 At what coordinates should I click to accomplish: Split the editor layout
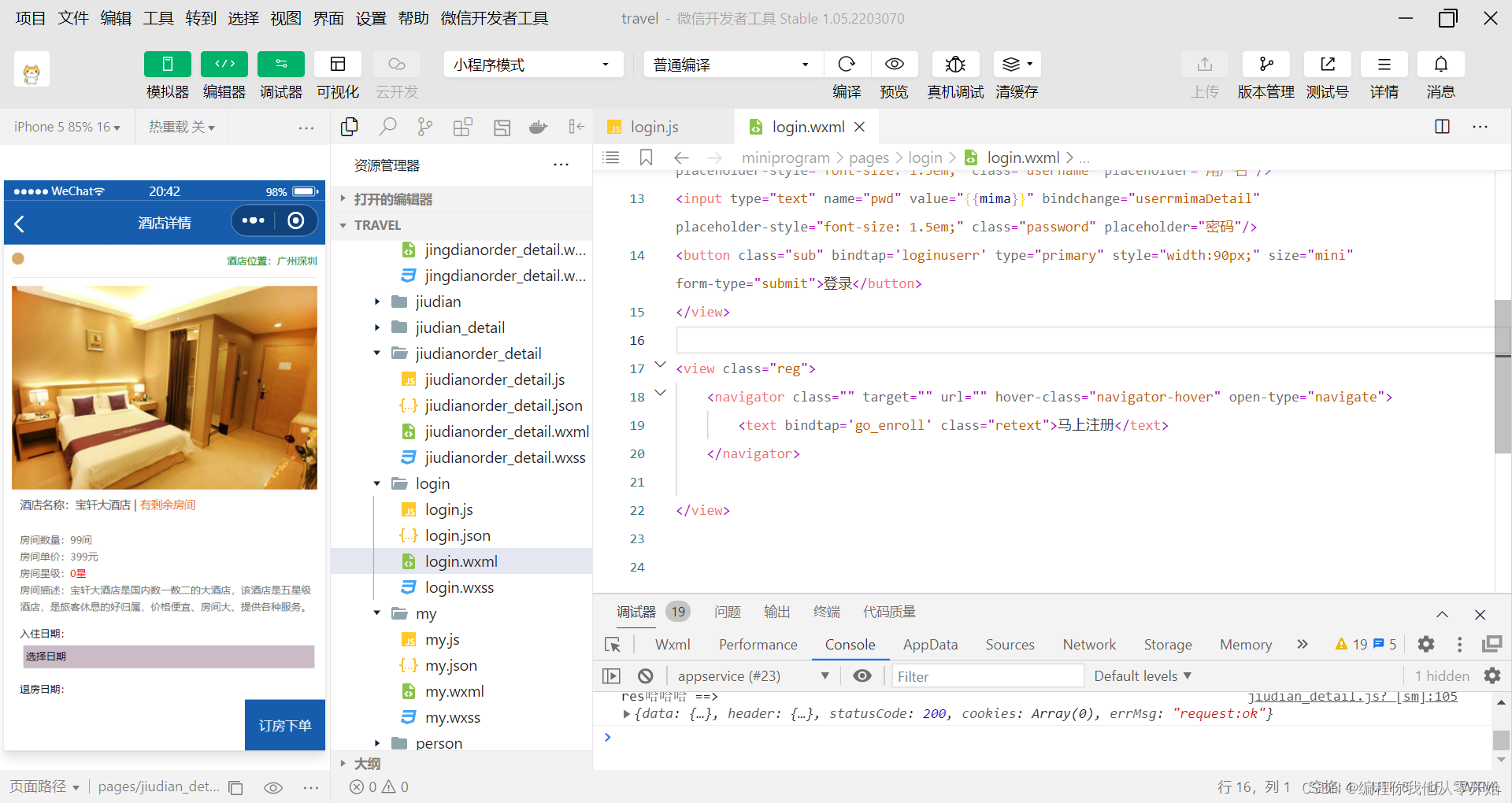[1443, 127]
